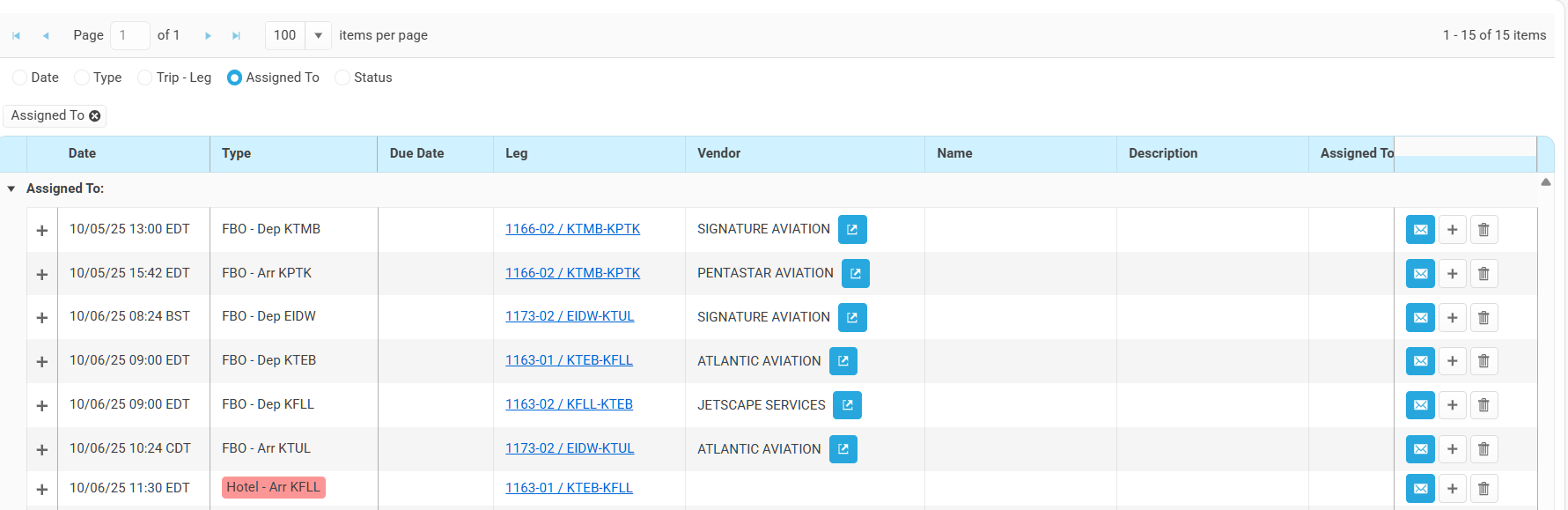The height and width of the screenshot is (510, 1568).
Task: Send email for Hotel - Arr KFLL row
Action: click(1420, 489)
